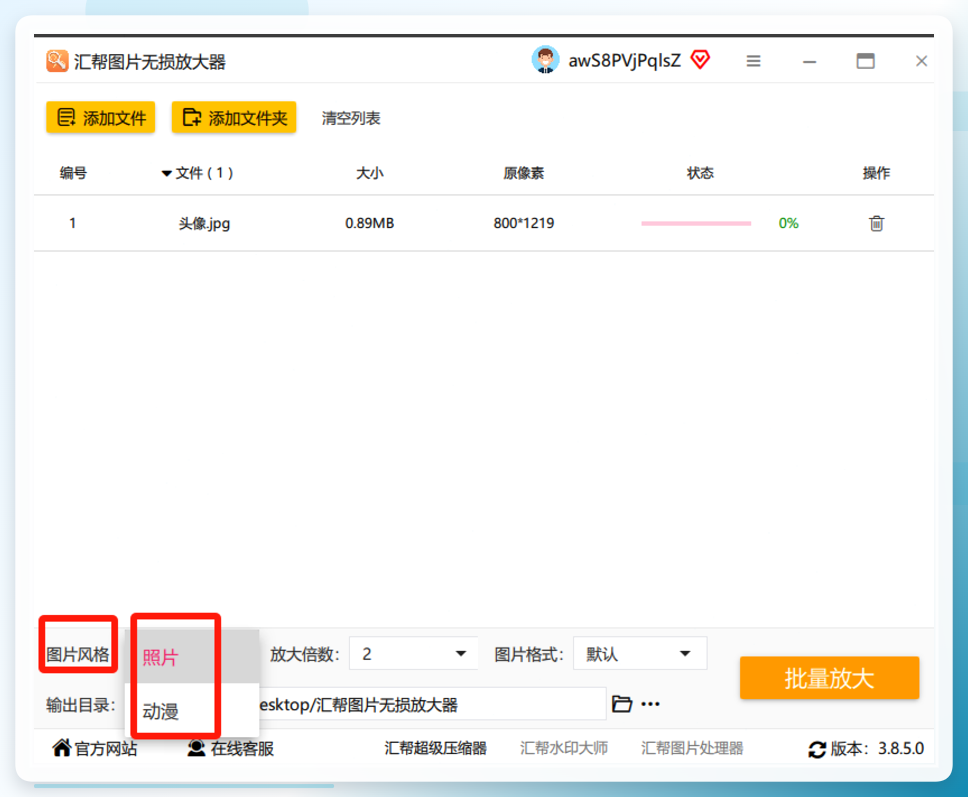Close the 汇帮图片无损放大器 window

pos(921,61)
